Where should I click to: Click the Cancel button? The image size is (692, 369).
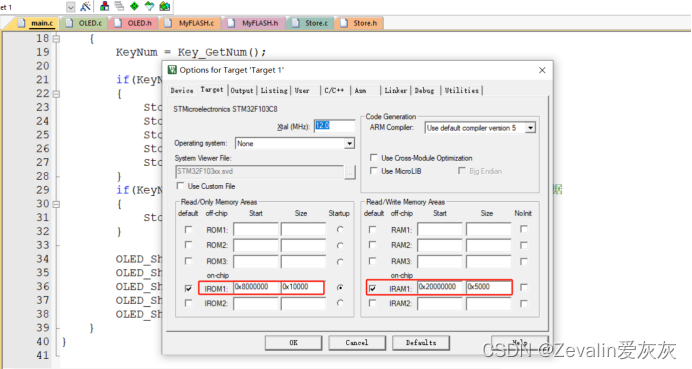click(357, 343)
